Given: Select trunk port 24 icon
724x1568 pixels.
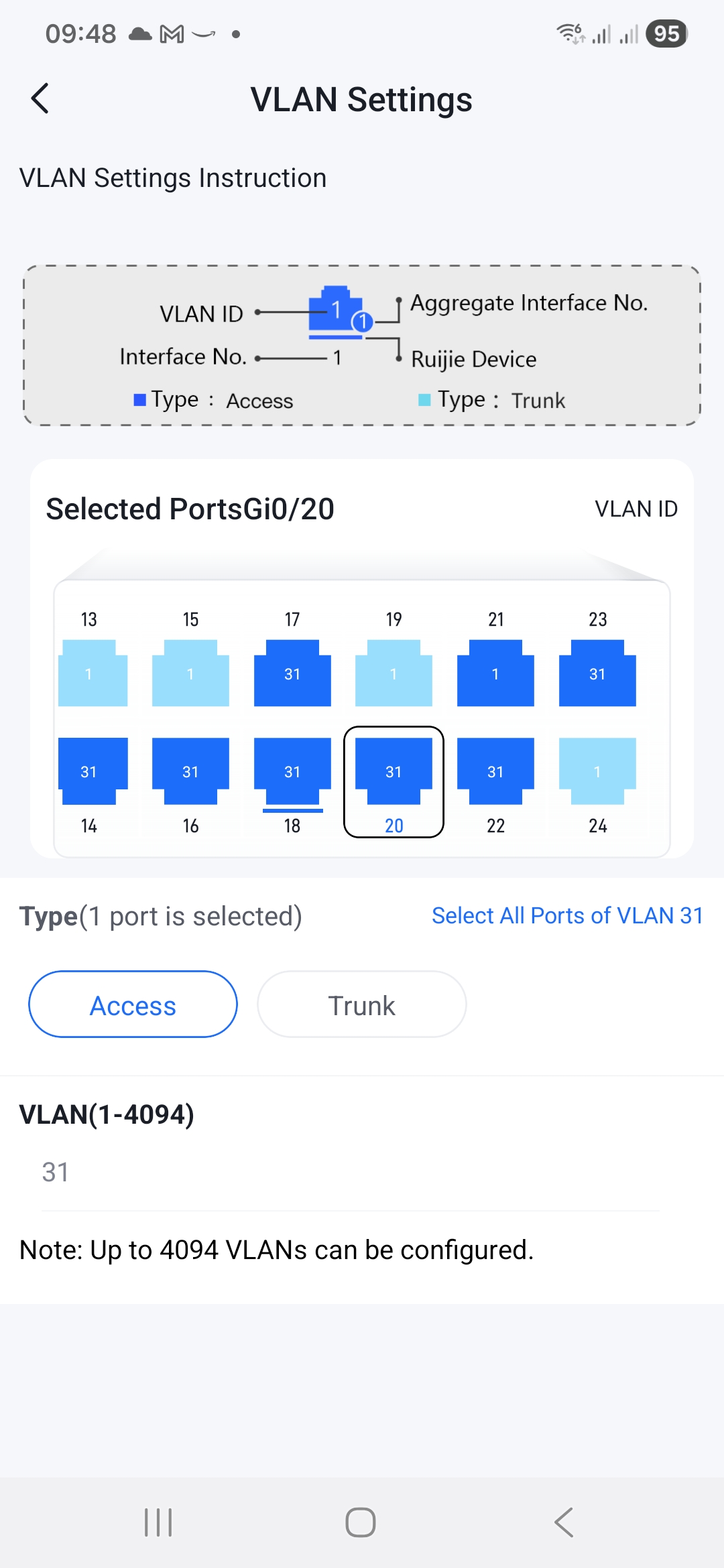Looking at the screenshot, I should pos(597,771).
